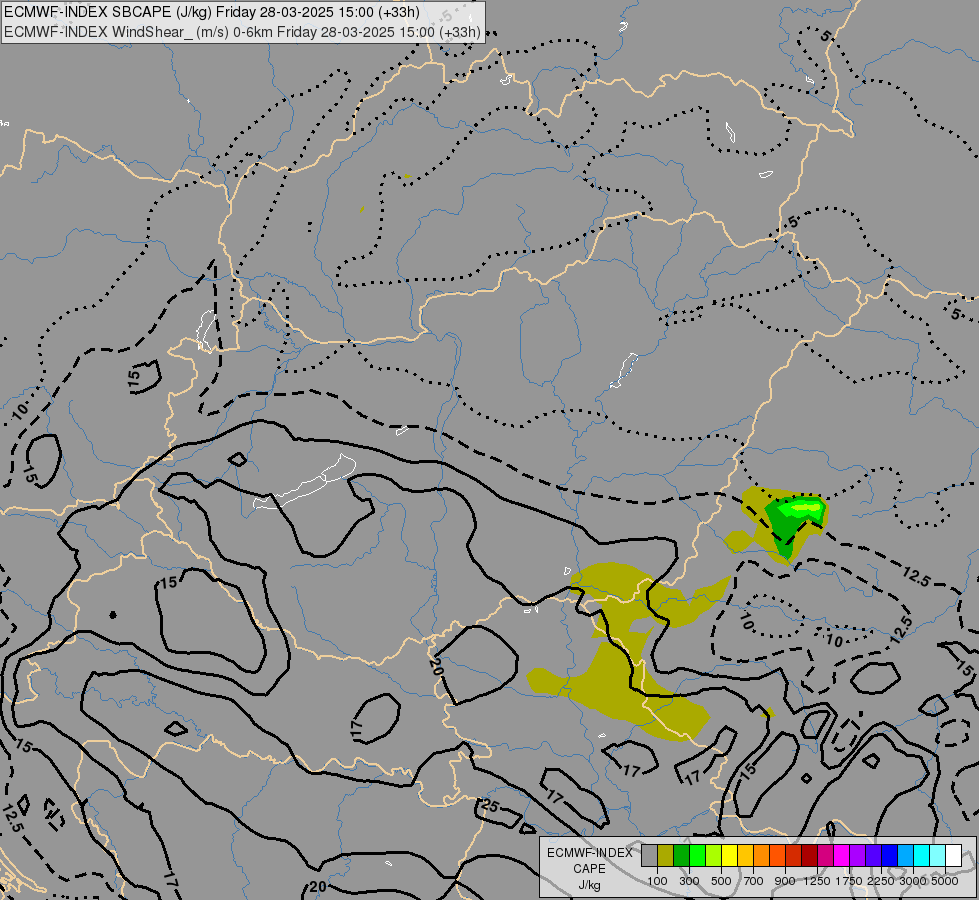Click the sky blue swatch left of 3000
The image size is (979, 900).
tap(905, 855)
